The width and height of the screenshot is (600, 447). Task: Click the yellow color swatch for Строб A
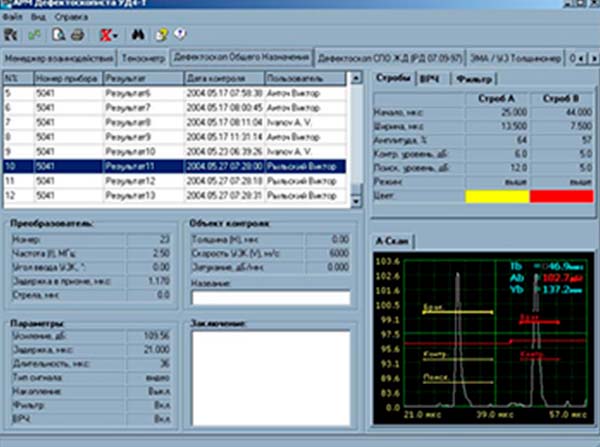point(497,198)
